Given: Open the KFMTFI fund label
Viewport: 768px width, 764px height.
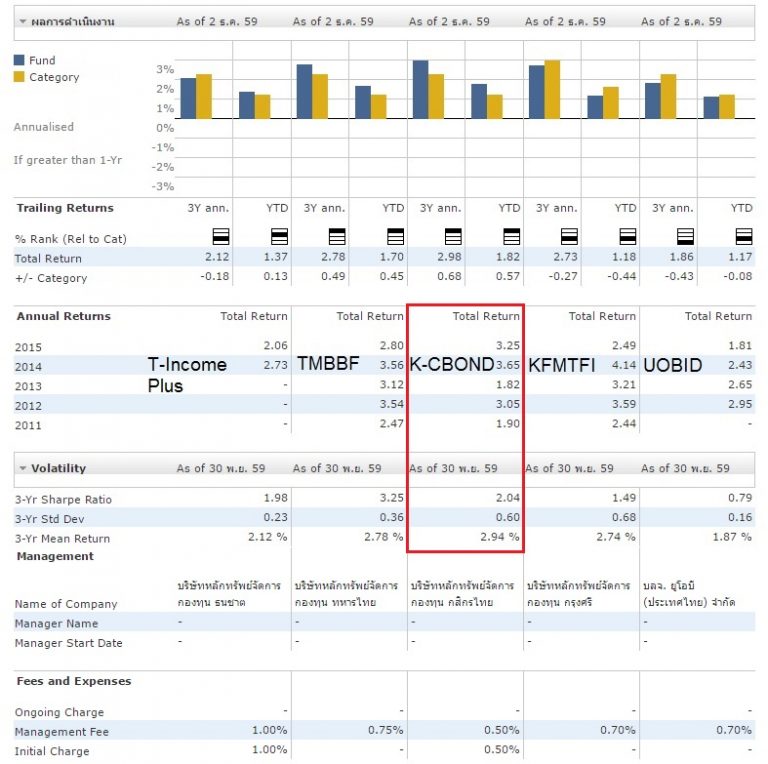Looking at the screenshot, I should (x=561, y=365).
